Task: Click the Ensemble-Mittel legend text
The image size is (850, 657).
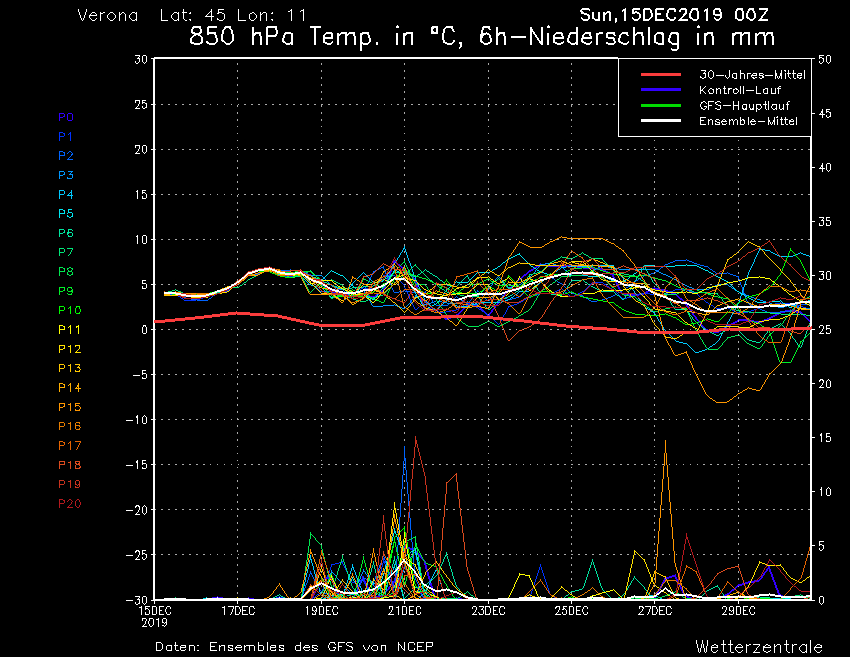Action: (x=748, y=121)
